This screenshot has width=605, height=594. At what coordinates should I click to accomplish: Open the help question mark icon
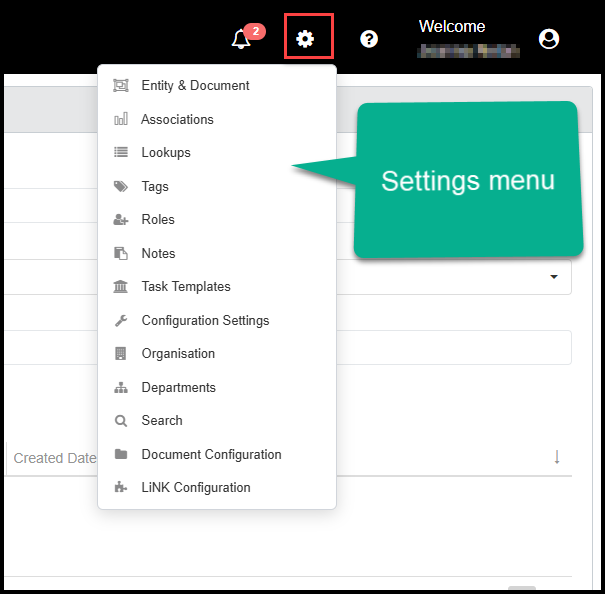tap(369, 39)
